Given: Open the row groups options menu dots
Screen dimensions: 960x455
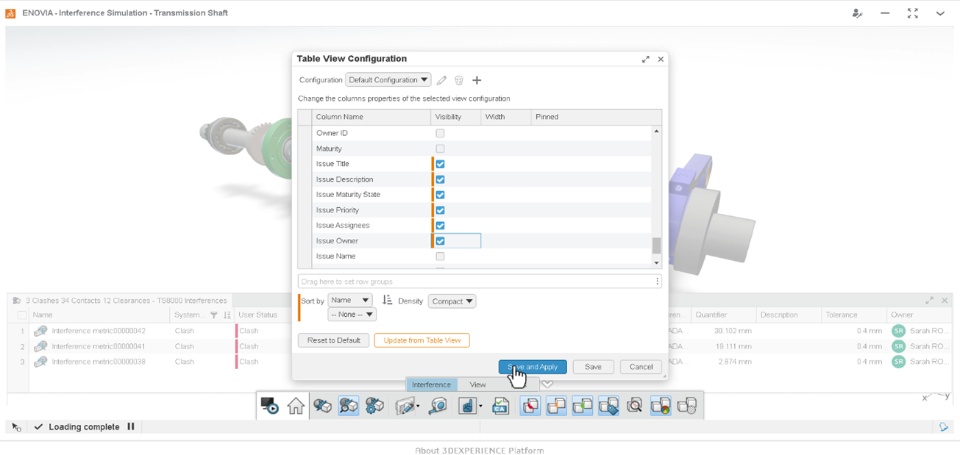Looking at the screenshot, I should [x=658, y=282].
